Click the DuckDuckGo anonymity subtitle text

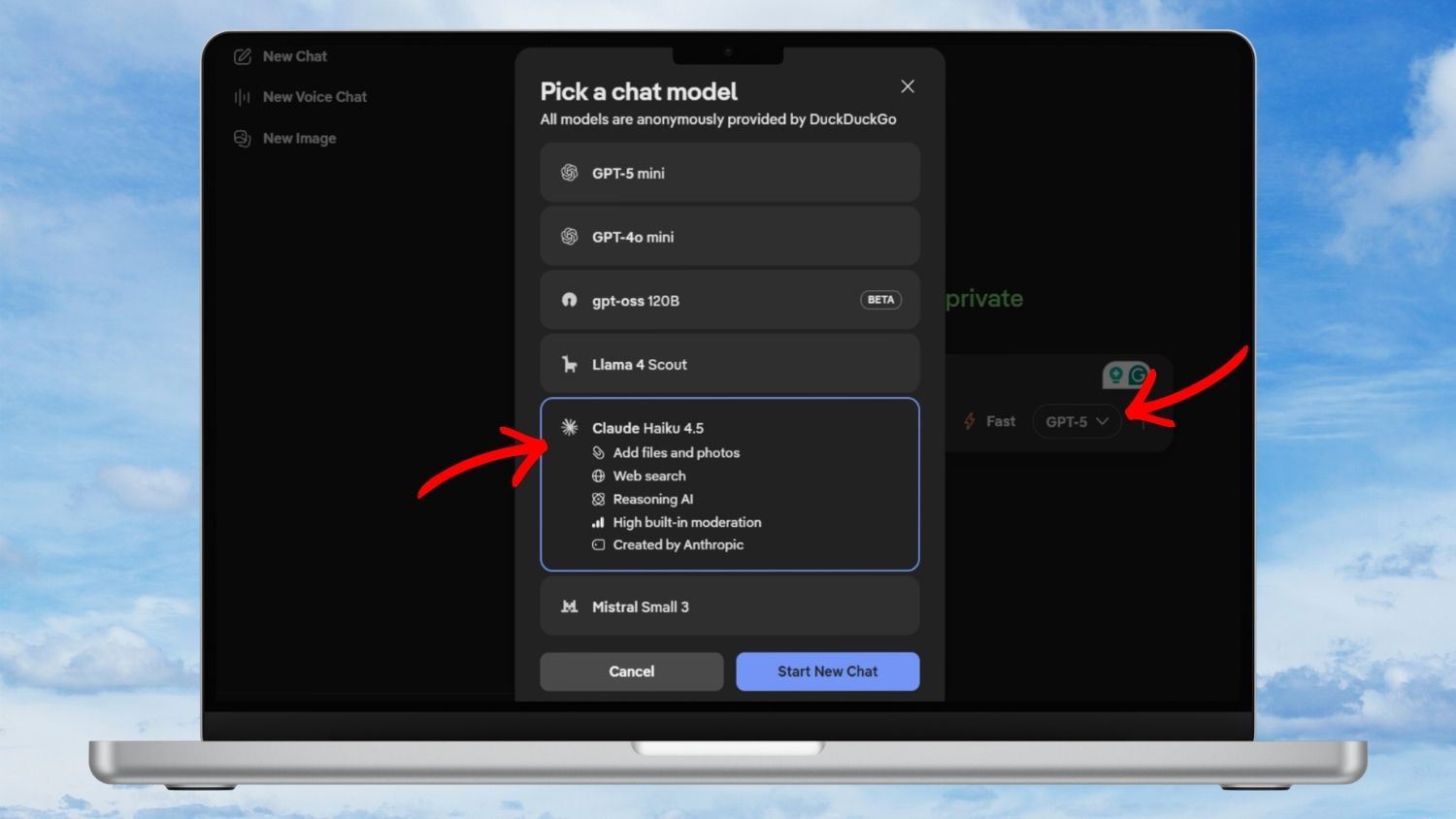(x=718, y=119)
